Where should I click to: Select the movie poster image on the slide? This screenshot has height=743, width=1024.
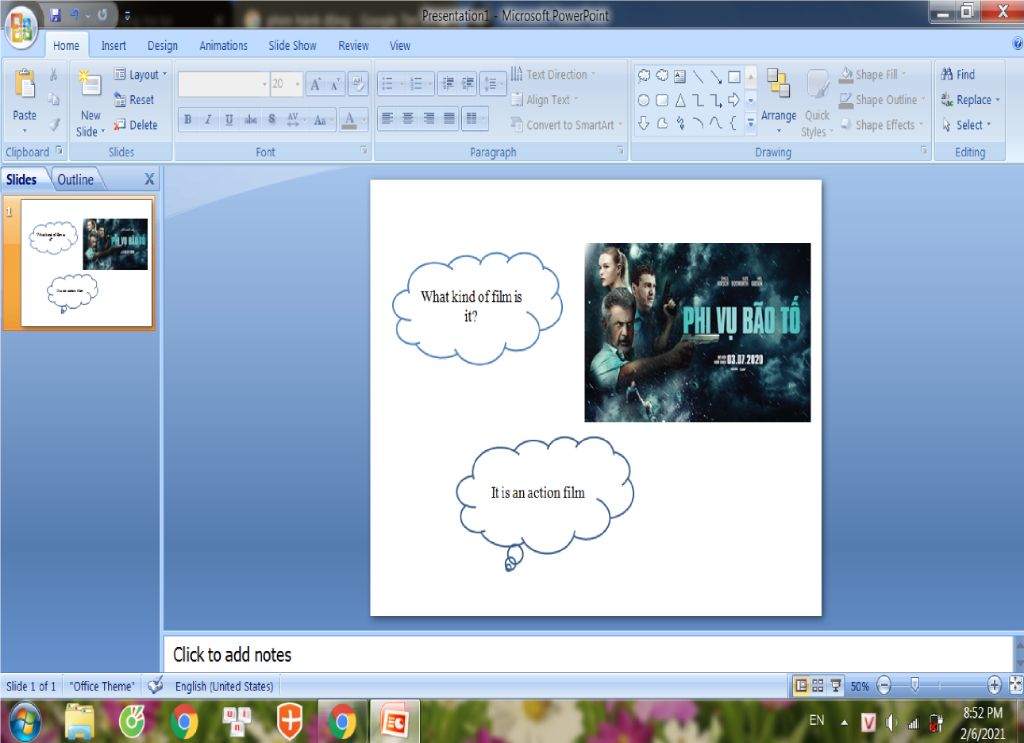pyautogui.click(x=697, y=332)
